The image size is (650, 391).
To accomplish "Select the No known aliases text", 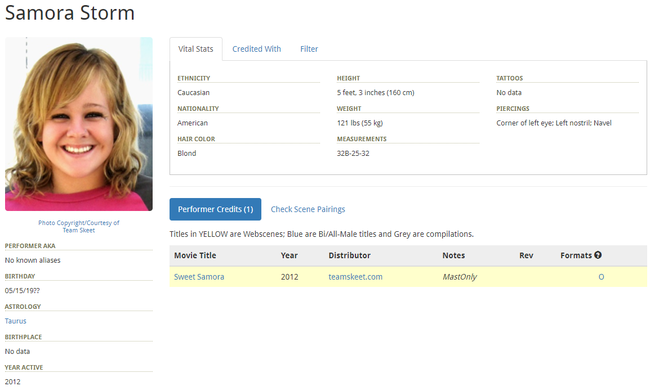I will [32, 260].
